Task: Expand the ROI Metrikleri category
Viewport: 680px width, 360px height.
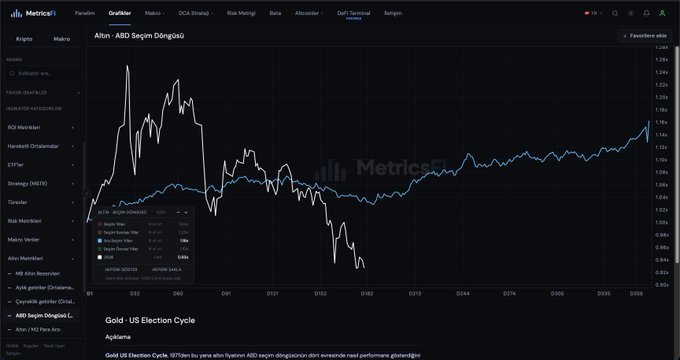Action: [x=41, y=128]
